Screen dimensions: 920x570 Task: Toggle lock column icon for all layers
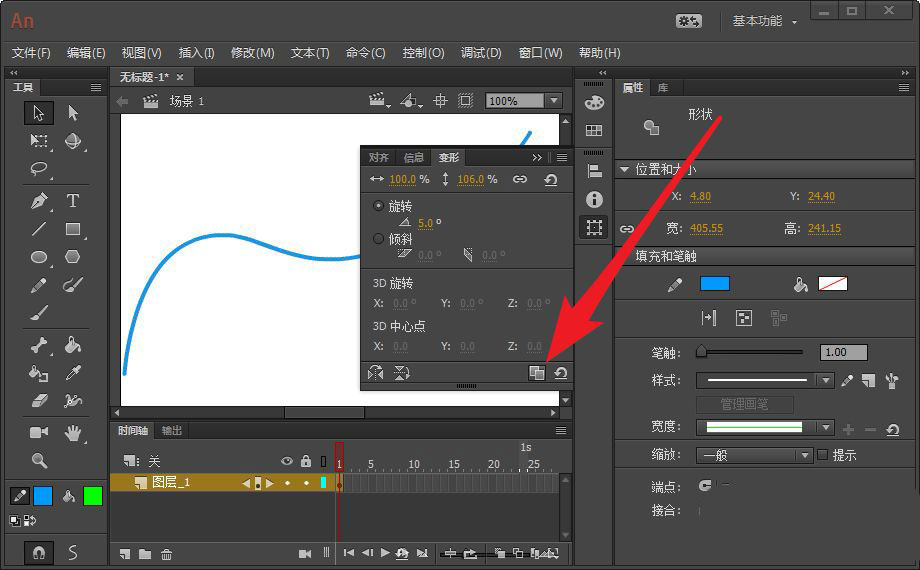point(306,461)
